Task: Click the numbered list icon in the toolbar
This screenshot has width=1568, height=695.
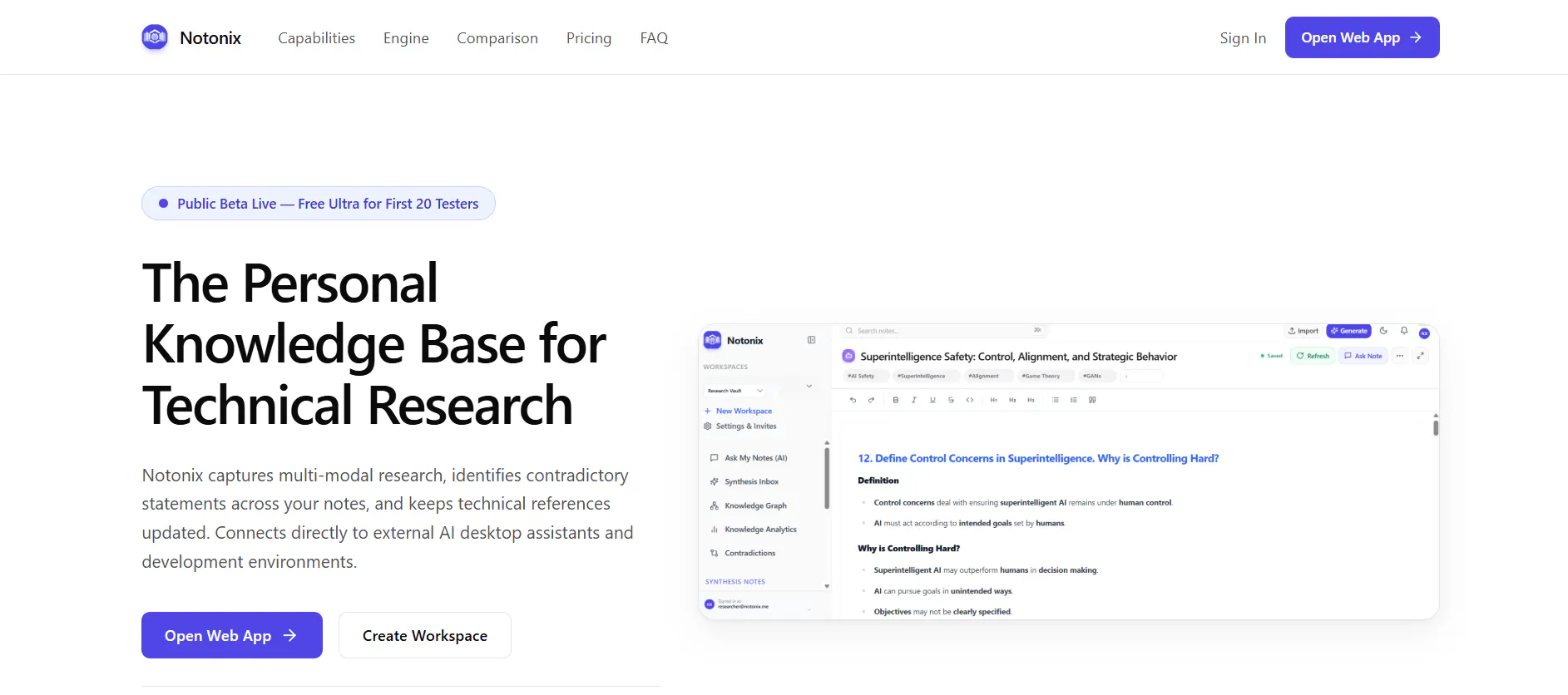Action: (x=1073, y=400)
